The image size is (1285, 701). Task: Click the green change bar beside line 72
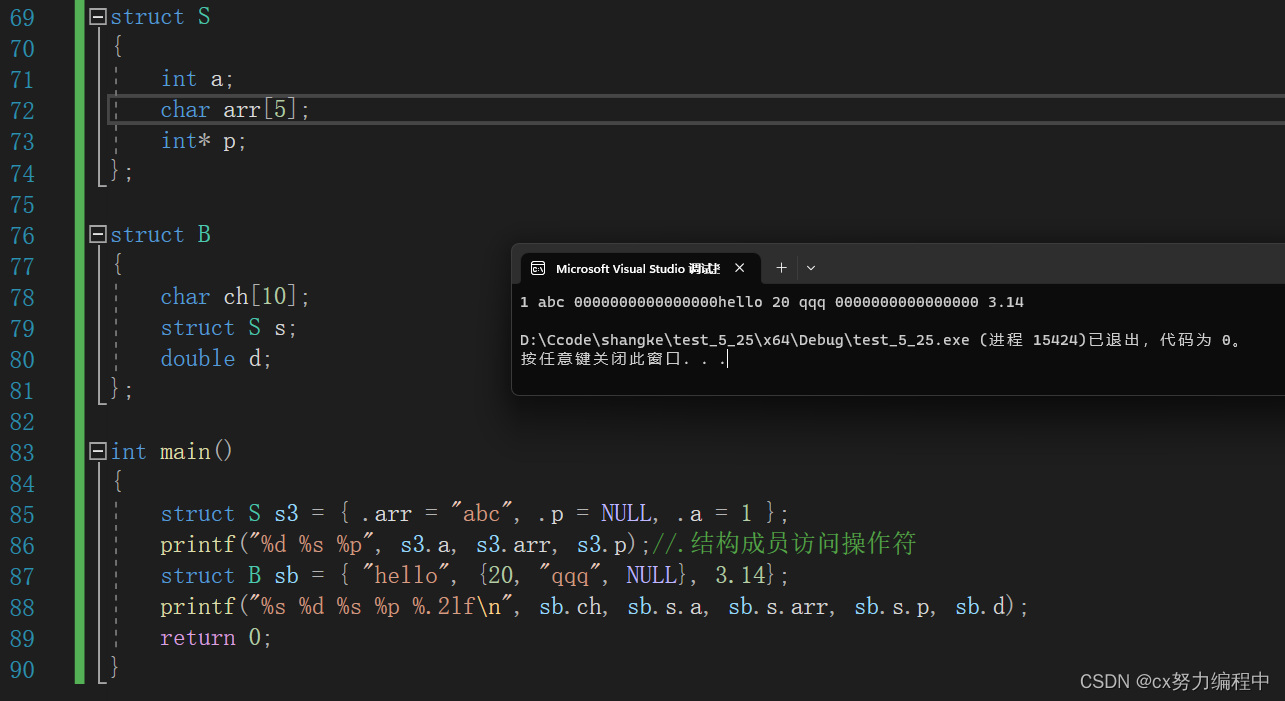(x=80, y=110)
